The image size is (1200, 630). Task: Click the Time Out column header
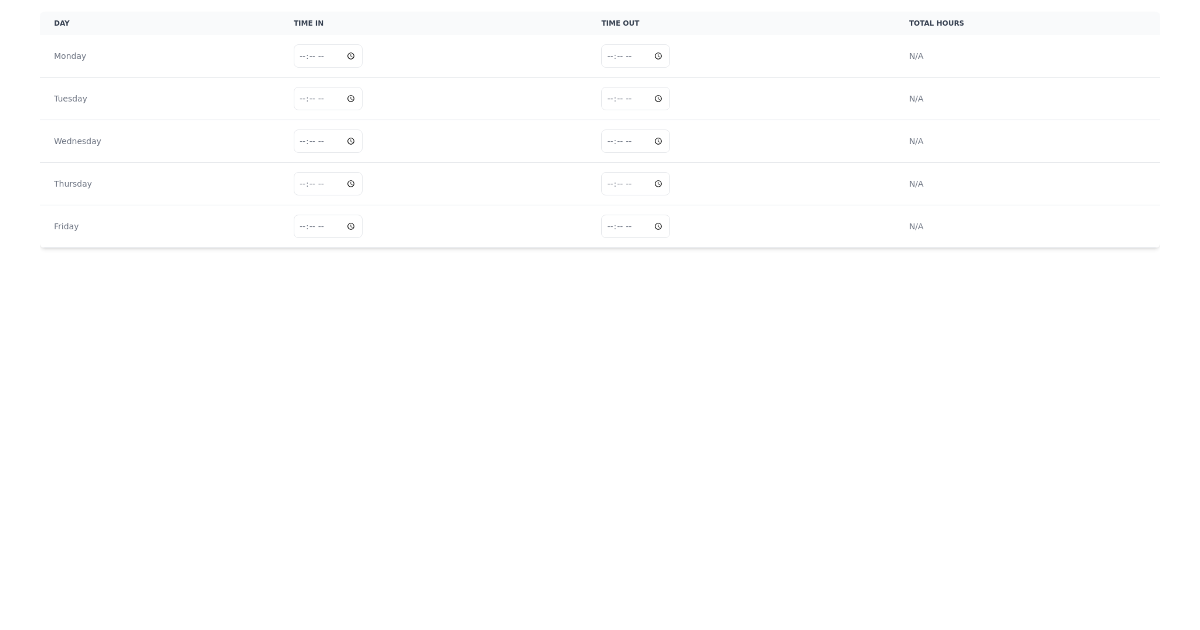tap(620, 23)
